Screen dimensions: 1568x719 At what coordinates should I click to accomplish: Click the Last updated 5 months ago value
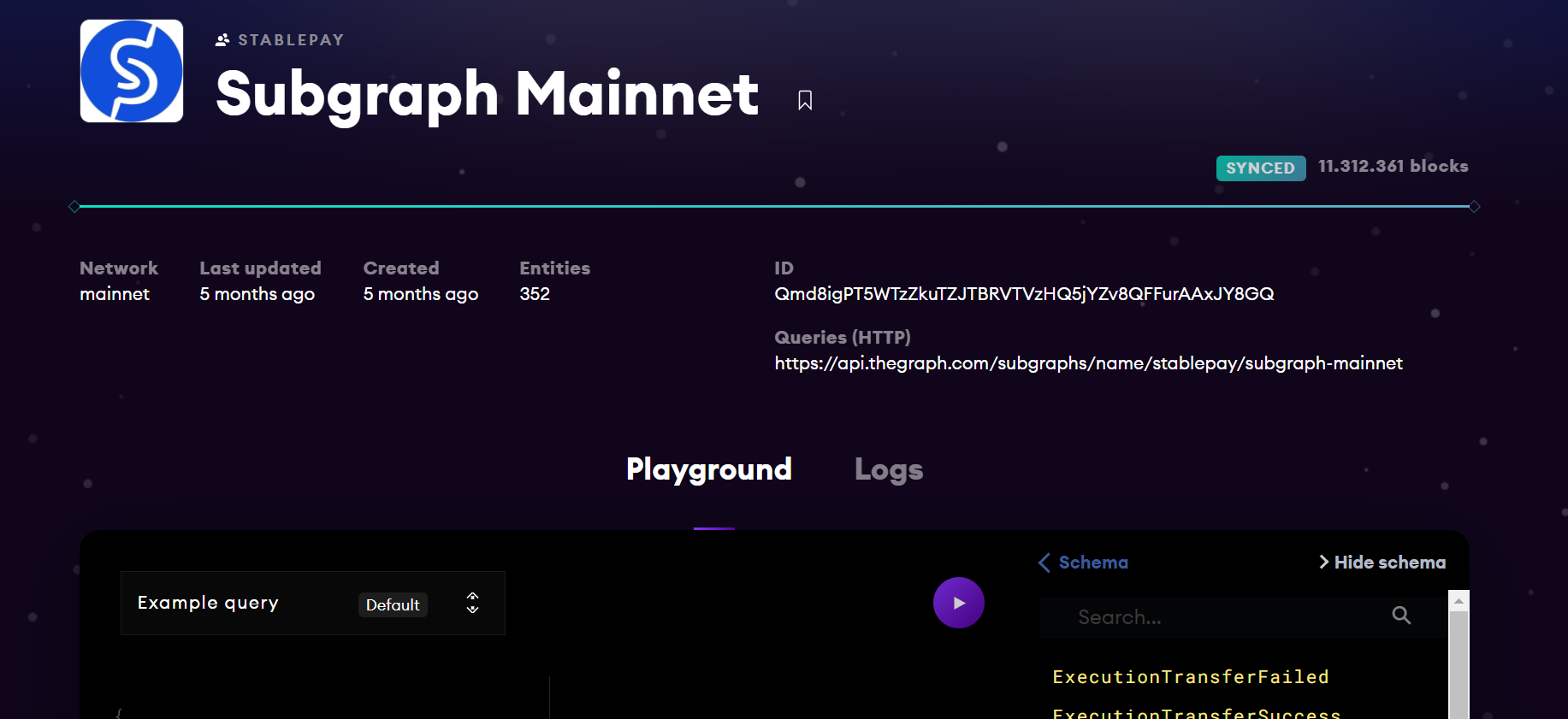(257, 294)
